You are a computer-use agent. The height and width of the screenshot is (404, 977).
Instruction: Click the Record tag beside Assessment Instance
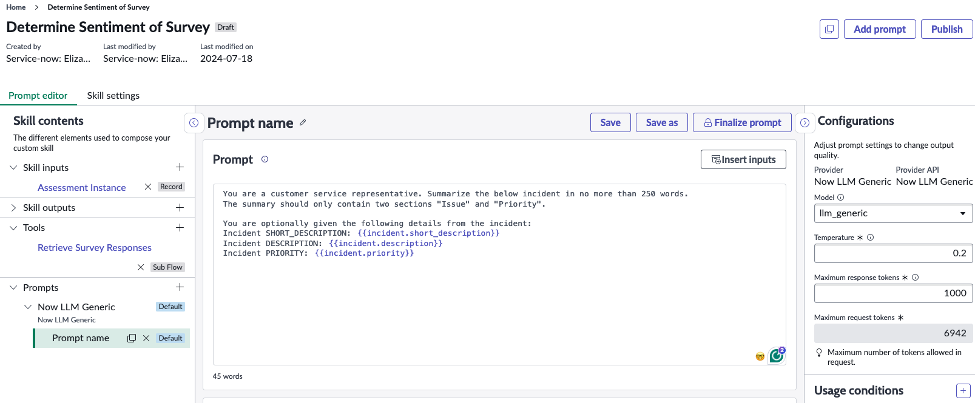click(x=171, y=187)
